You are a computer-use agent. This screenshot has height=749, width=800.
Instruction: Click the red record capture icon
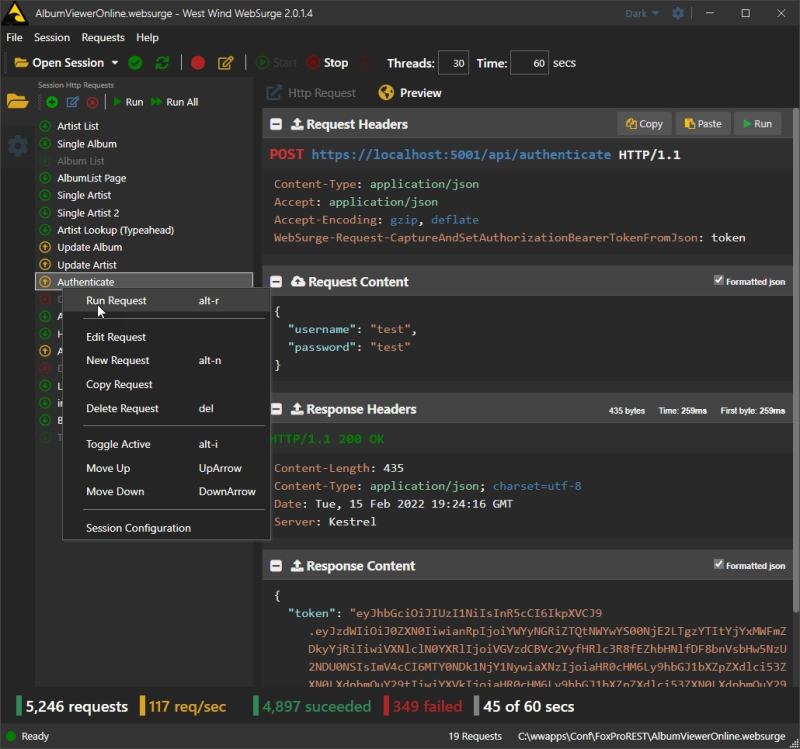198,63
